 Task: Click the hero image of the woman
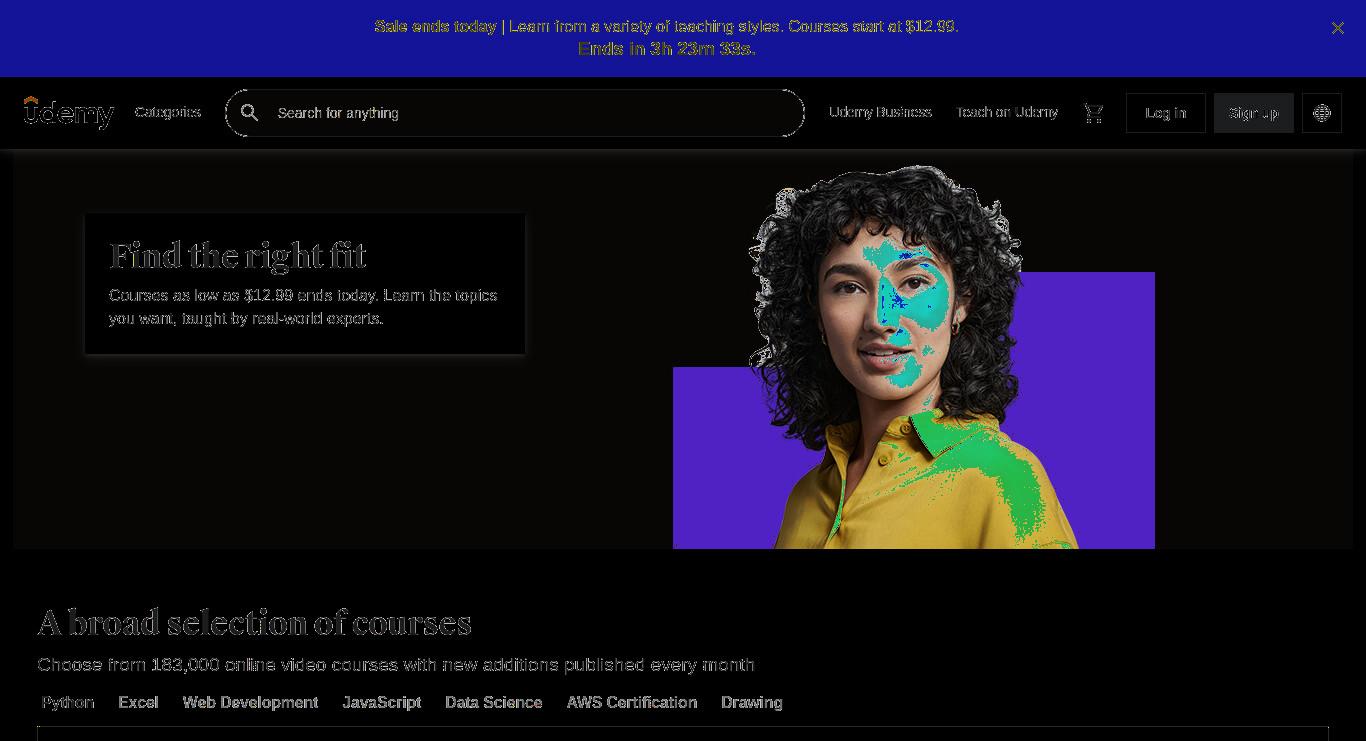[913, 357]
